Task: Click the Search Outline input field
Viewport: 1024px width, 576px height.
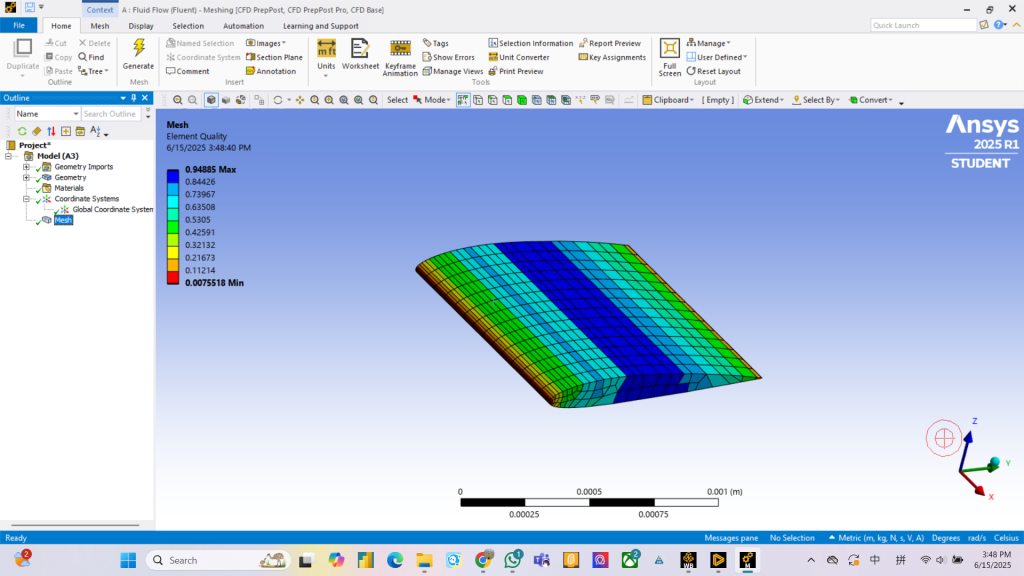Action: pyautogui.click(x=109, y=114)
